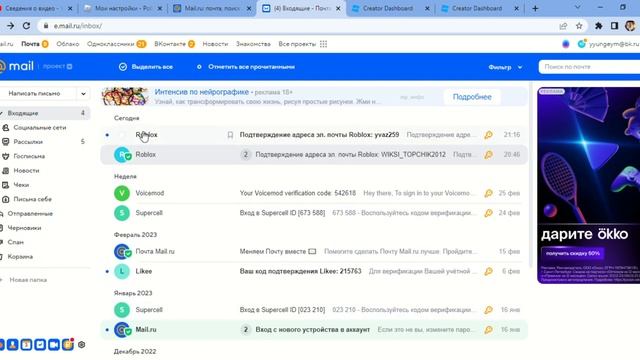
Task: Select 'Почта Mail.ru' email via its avatar
Action: pos(122,251)
